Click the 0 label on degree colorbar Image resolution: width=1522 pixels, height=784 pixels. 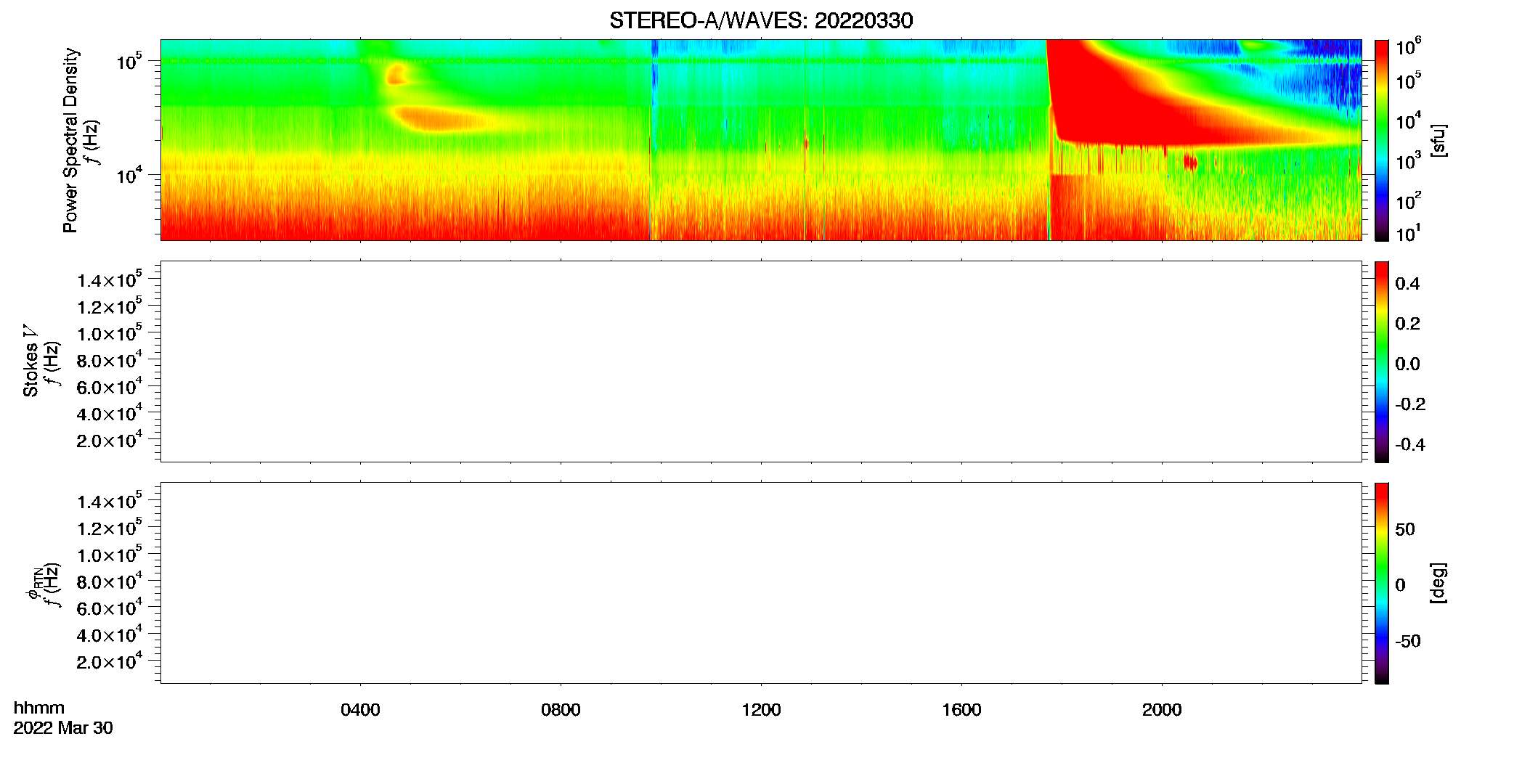point(1400,585)
